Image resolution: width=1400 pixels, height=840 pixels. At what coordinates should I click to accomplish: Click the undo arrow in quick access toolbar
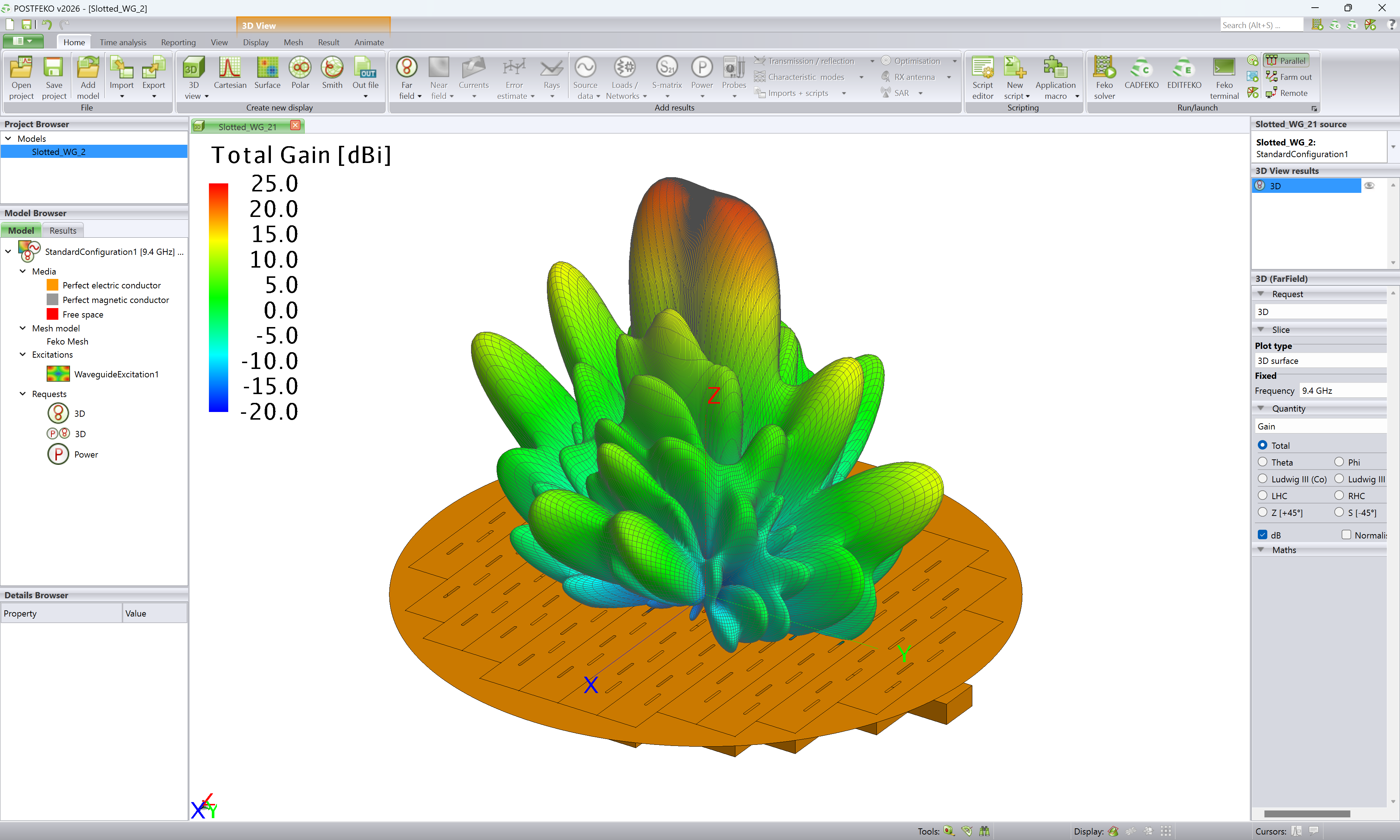click(47, 24)
